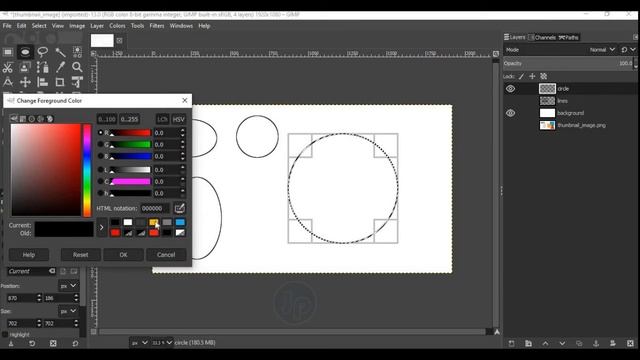Select the Color Picker eyedropper tool

(x=60, y=67)
